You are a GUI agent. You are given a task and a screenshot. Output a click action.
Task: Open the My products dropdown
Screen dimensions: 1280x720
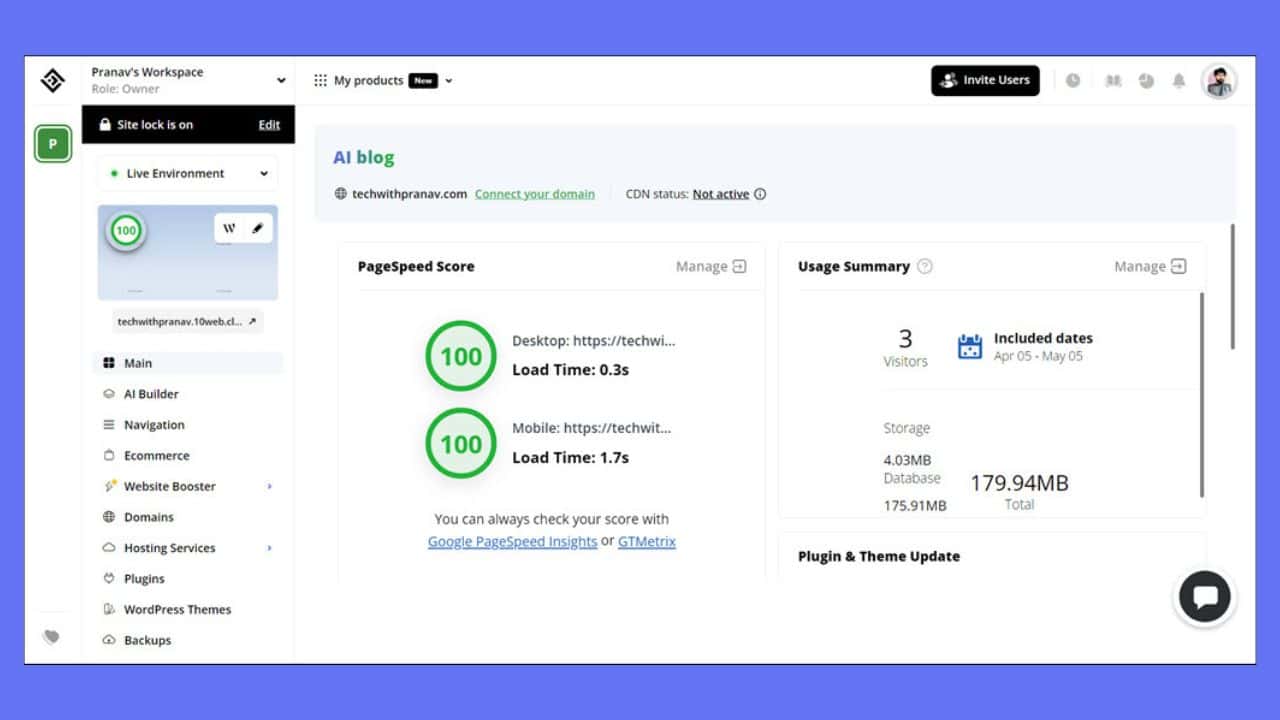[449, 81]
